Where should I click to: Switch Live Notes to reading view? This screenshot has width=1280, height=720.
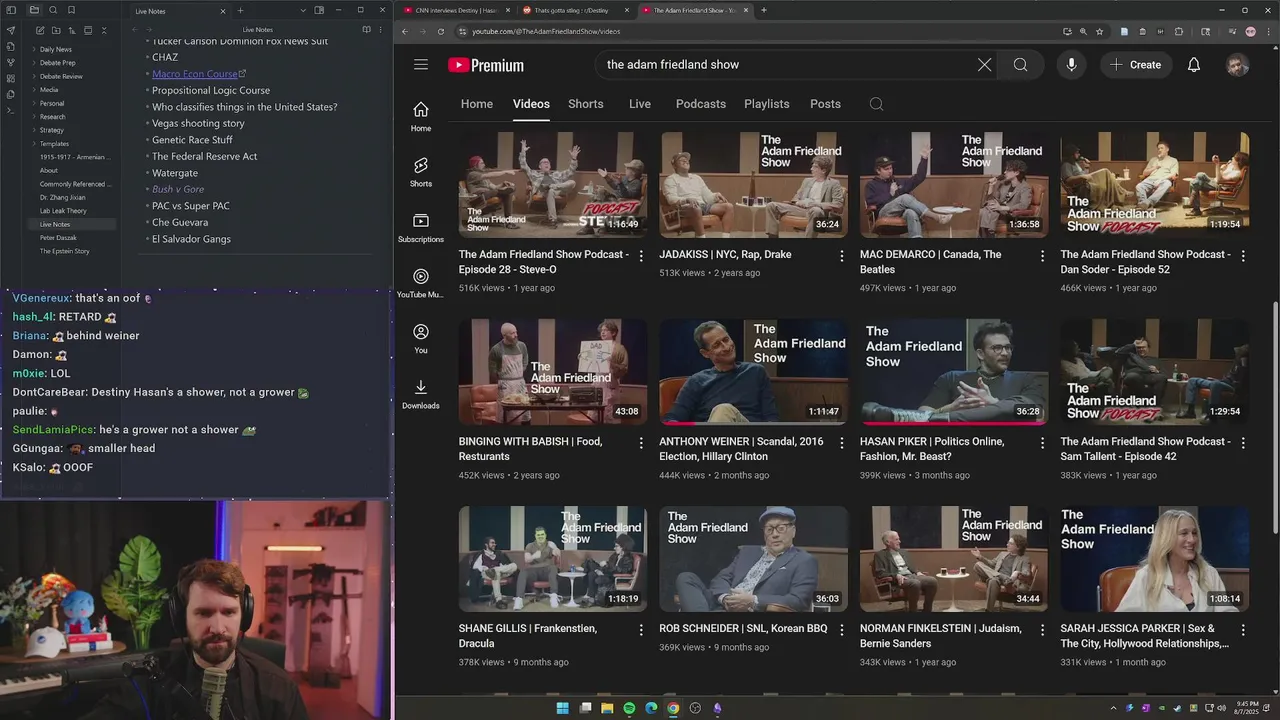click(366, 30)
